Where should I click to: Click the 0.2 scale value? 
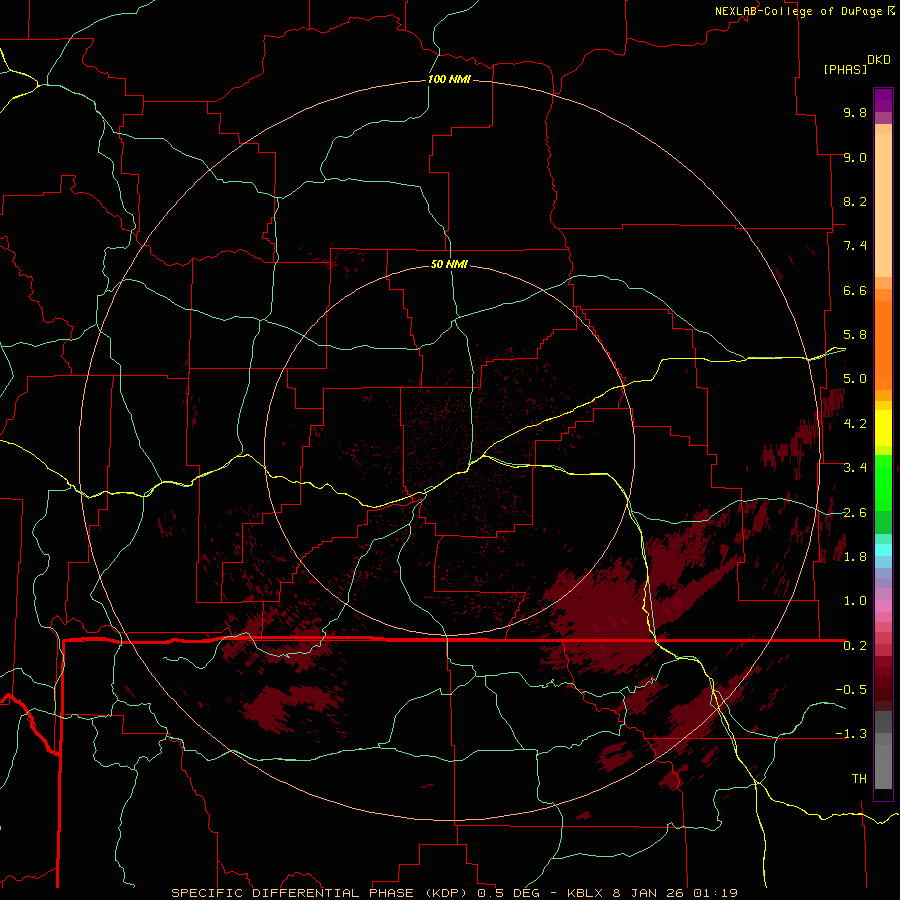pos(855,646)
